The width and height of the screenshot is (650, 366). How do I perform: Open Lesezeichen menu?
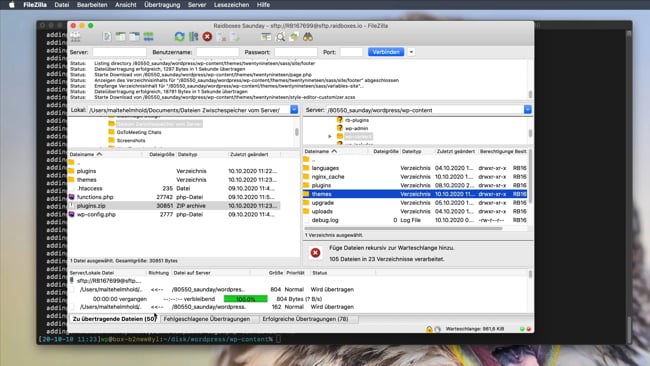[231, 5]
